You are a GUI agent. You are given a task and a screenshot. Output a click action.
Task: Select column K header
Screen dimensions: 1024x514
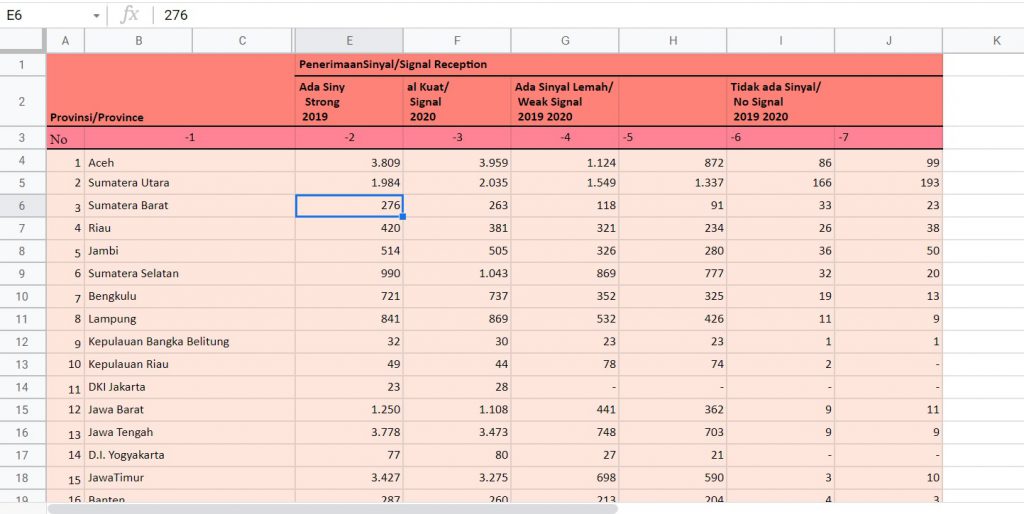click(x=997, y=40)
